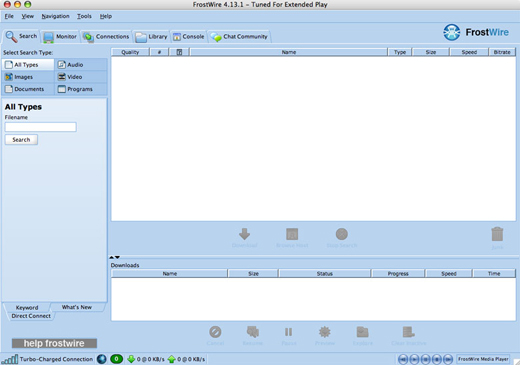520x365 pixels.
Task: Sort results by Quality column header
Action: [130, 52]
